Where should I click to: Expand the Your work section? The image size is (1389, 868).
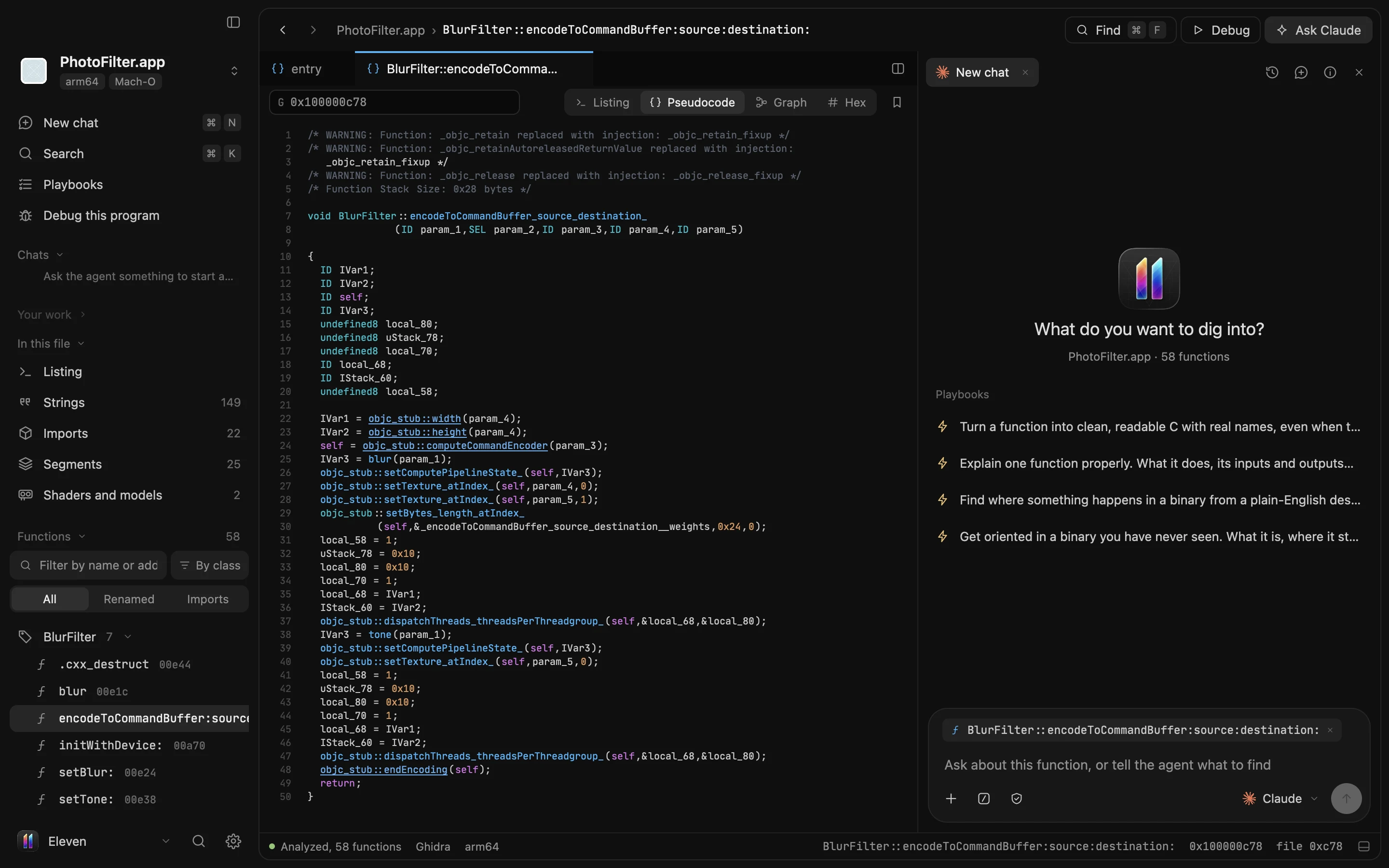[52, 314]
